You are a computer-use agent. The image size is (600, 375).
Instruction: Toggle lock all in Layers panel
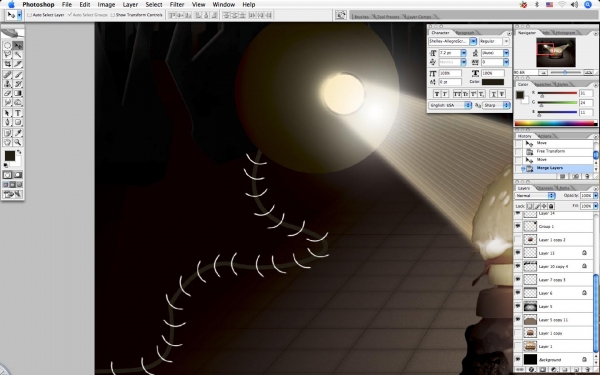(551, 206)
